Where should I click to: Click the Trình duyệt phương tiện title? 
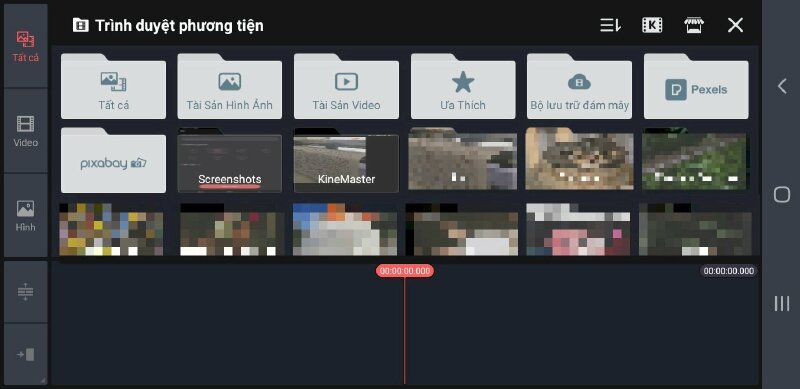coord(179,26)
